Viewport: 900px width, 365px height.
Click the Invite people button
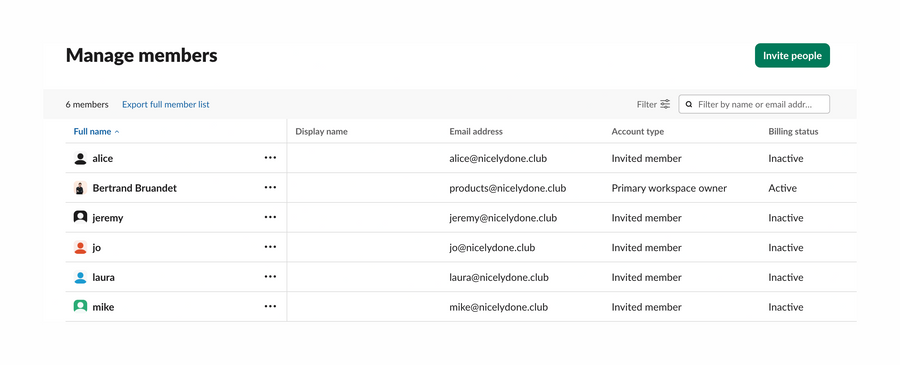coord(792,56)
